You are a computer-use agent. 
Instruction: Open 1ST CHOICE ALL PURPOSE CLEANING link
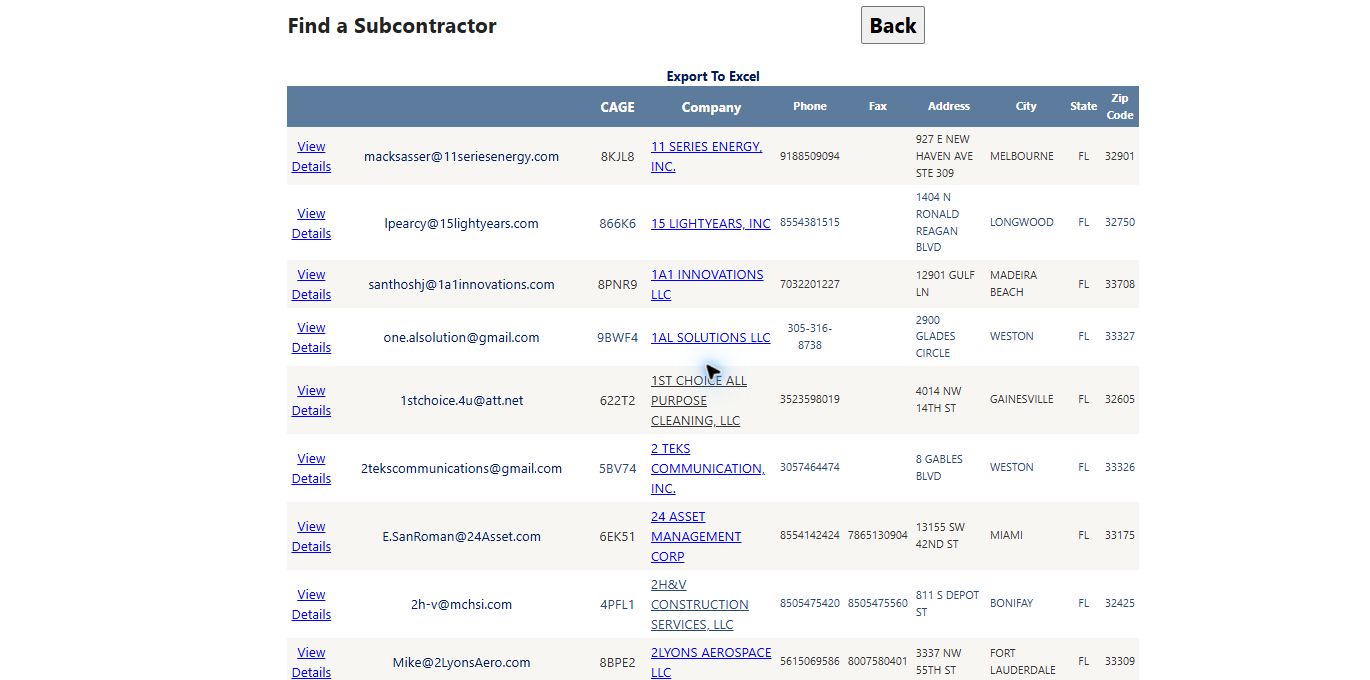point(699,401)
